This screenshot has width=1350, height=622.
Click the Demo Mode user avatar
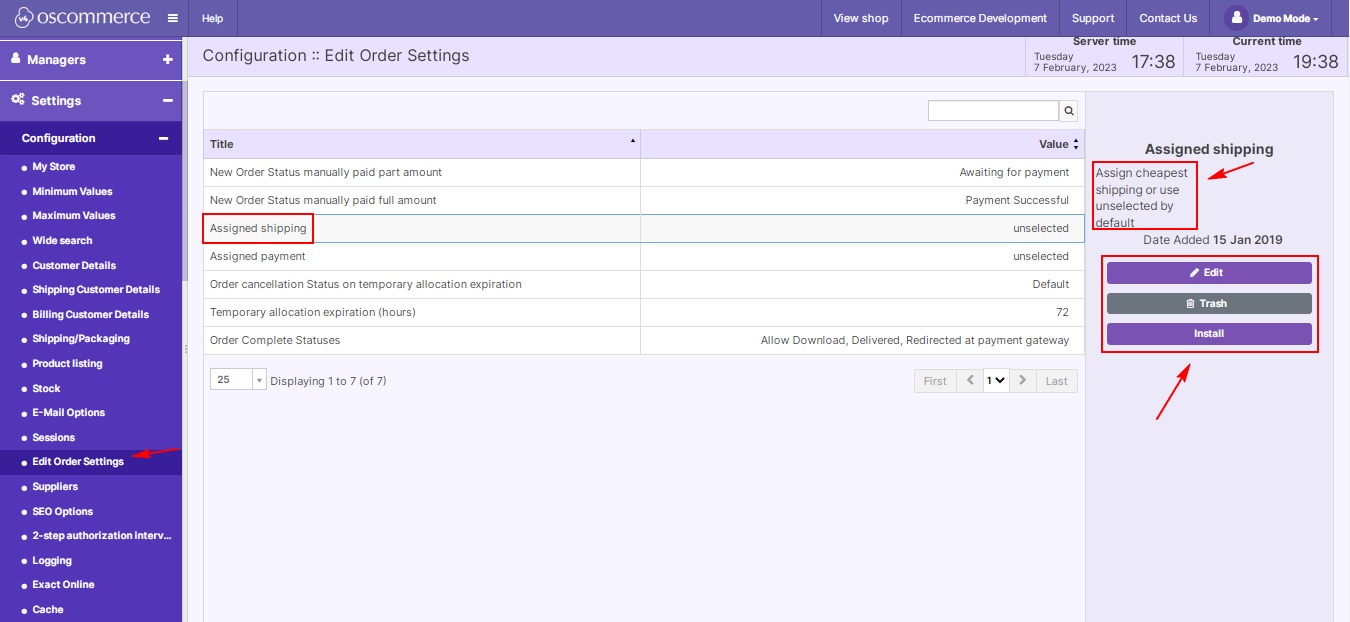tap(1238, 18)
